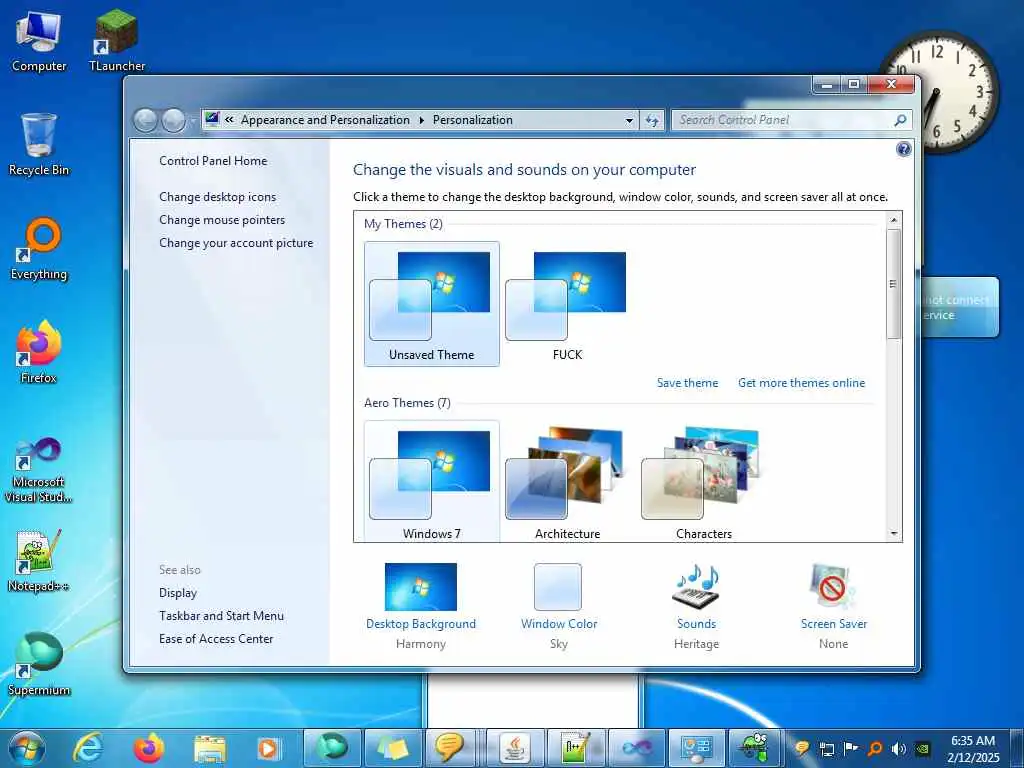Select the Recycle Bin desktop icon
Viewport: 1024px width, 768px height.
coord(39,144)
